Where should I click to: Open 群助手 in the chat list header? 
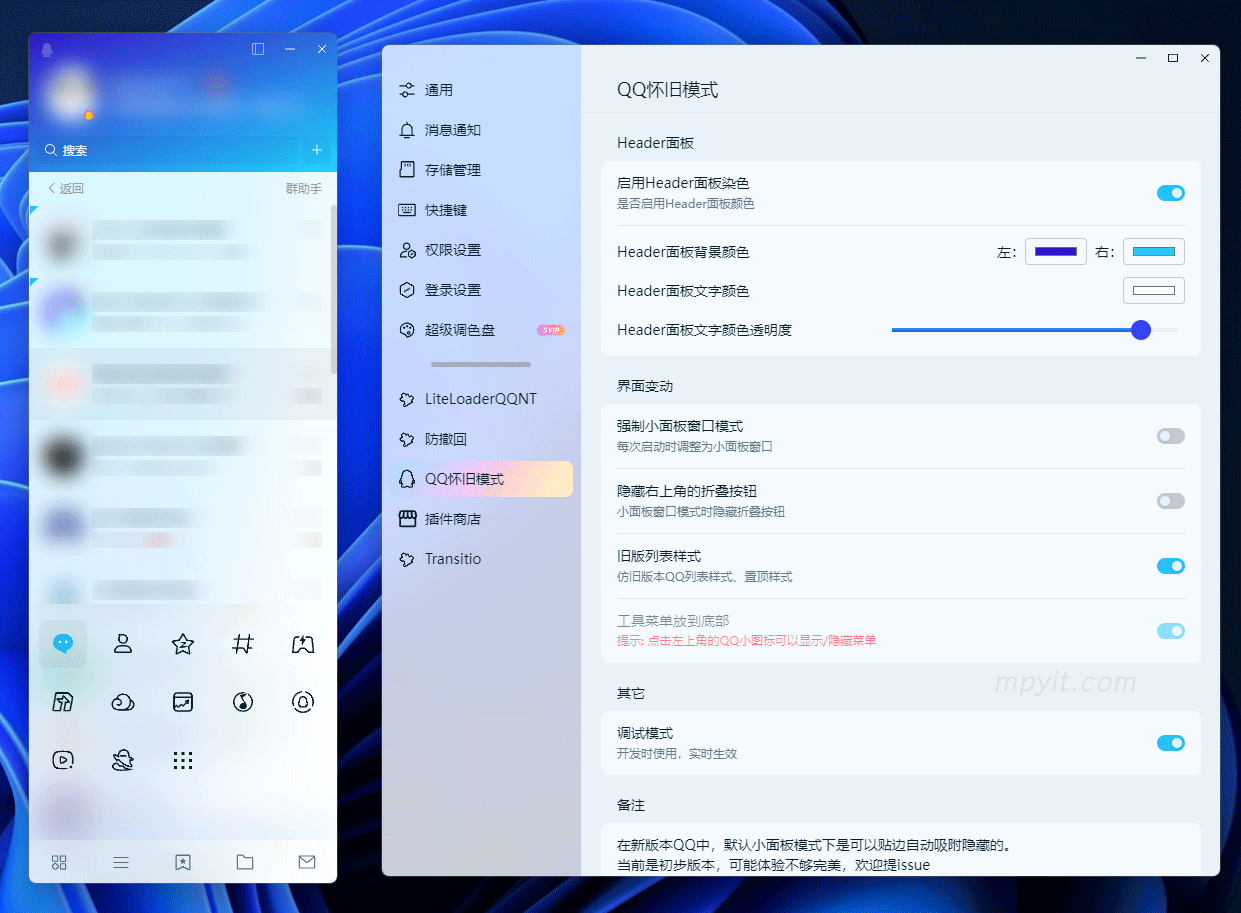click(304, 188)
